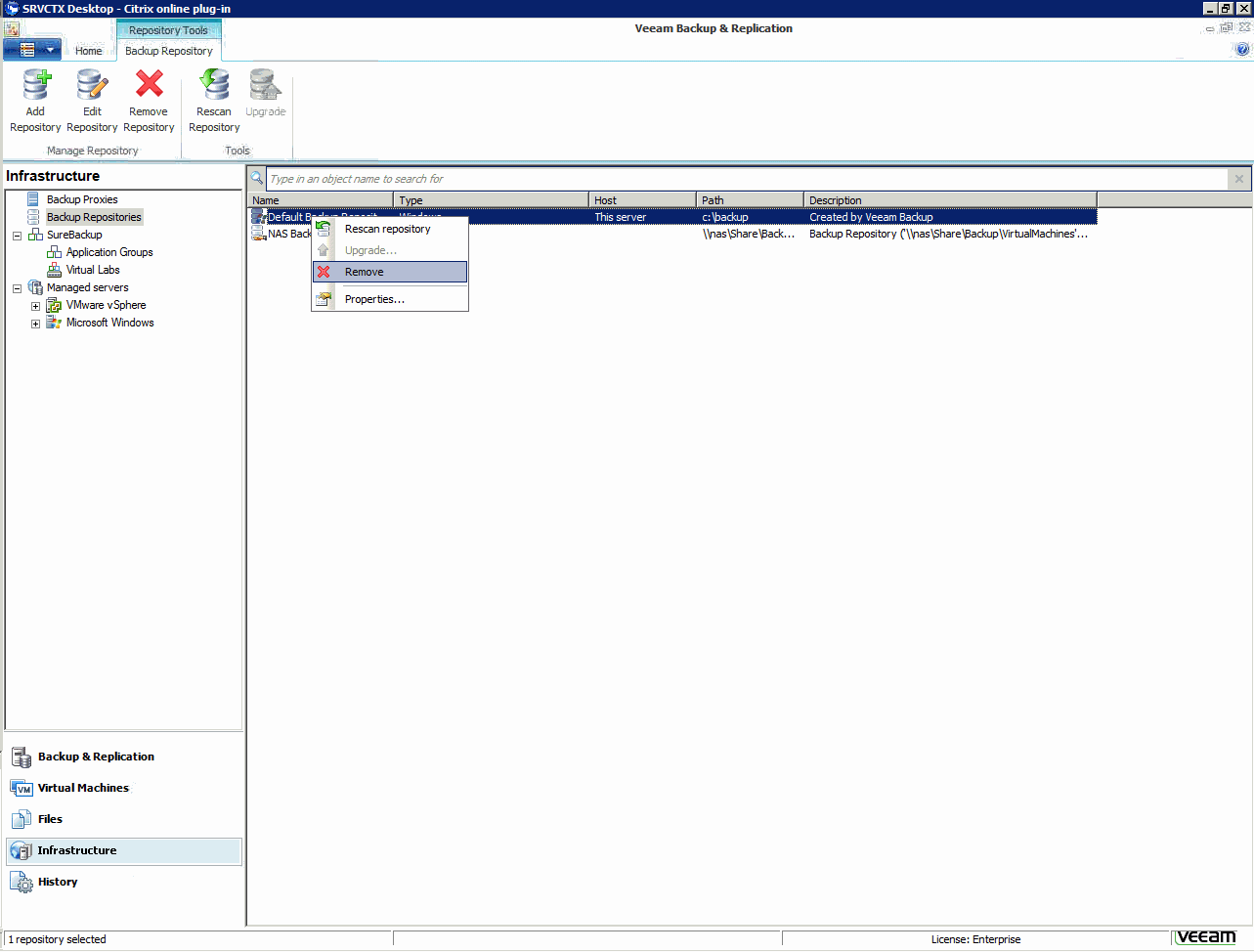Select Backup Proxies in the tree
Screen dimensions: 1254x952
coord(82,199)
